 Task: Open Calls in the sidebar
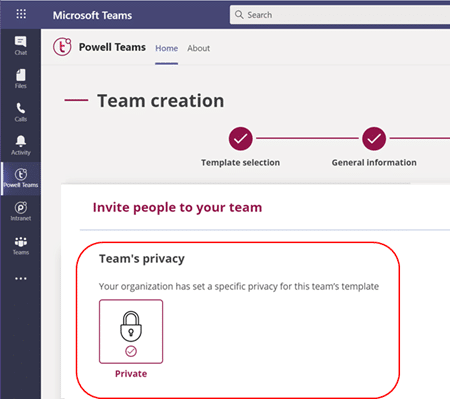point(21,112)
